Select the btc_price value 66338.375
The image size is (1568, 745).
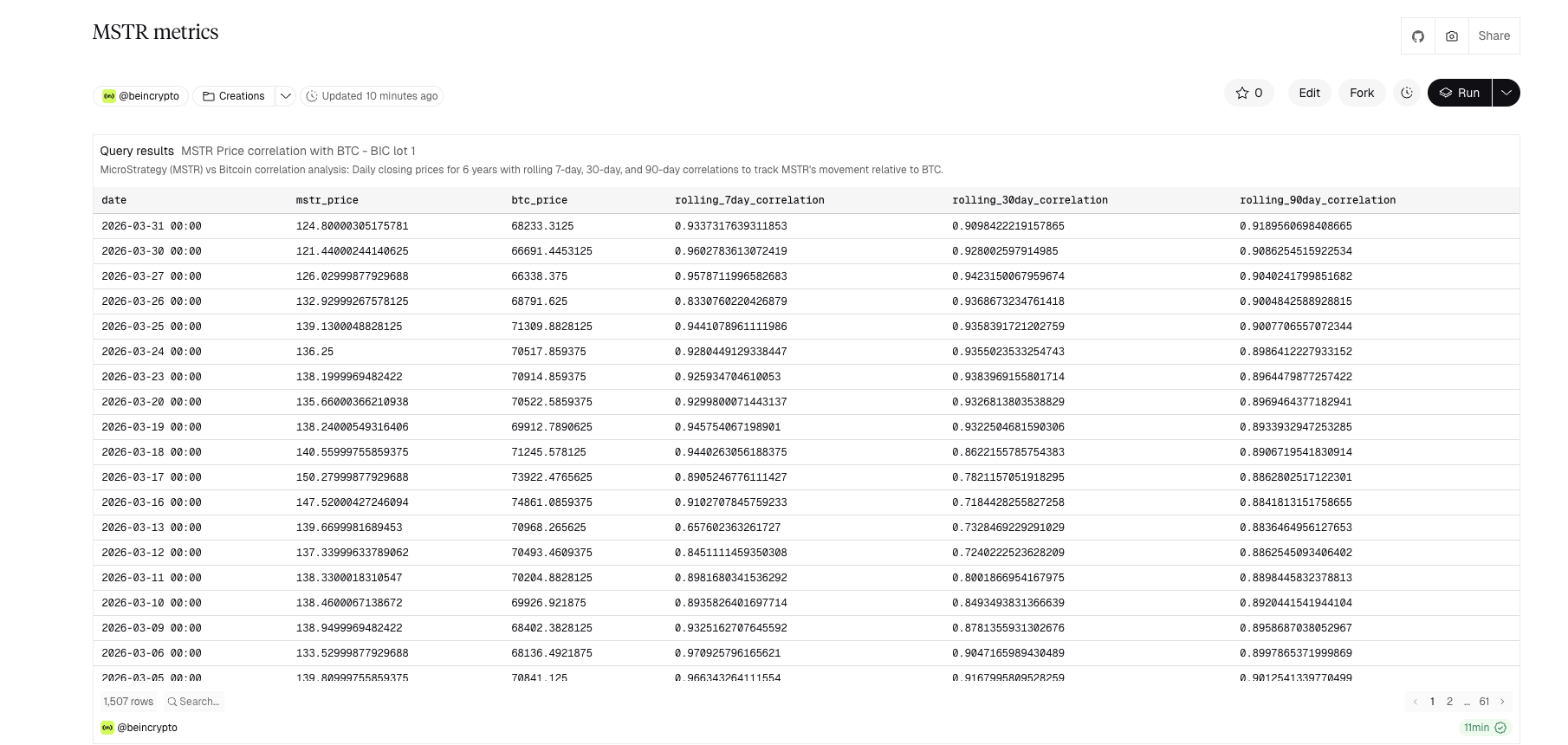coord(539,276)
